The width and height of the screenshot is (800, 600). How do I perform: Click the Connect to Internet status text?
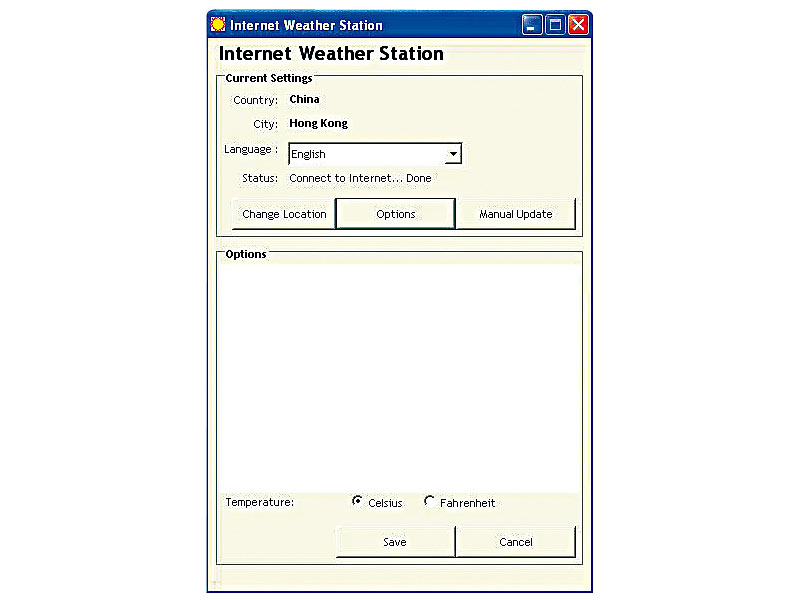(360, 178)
